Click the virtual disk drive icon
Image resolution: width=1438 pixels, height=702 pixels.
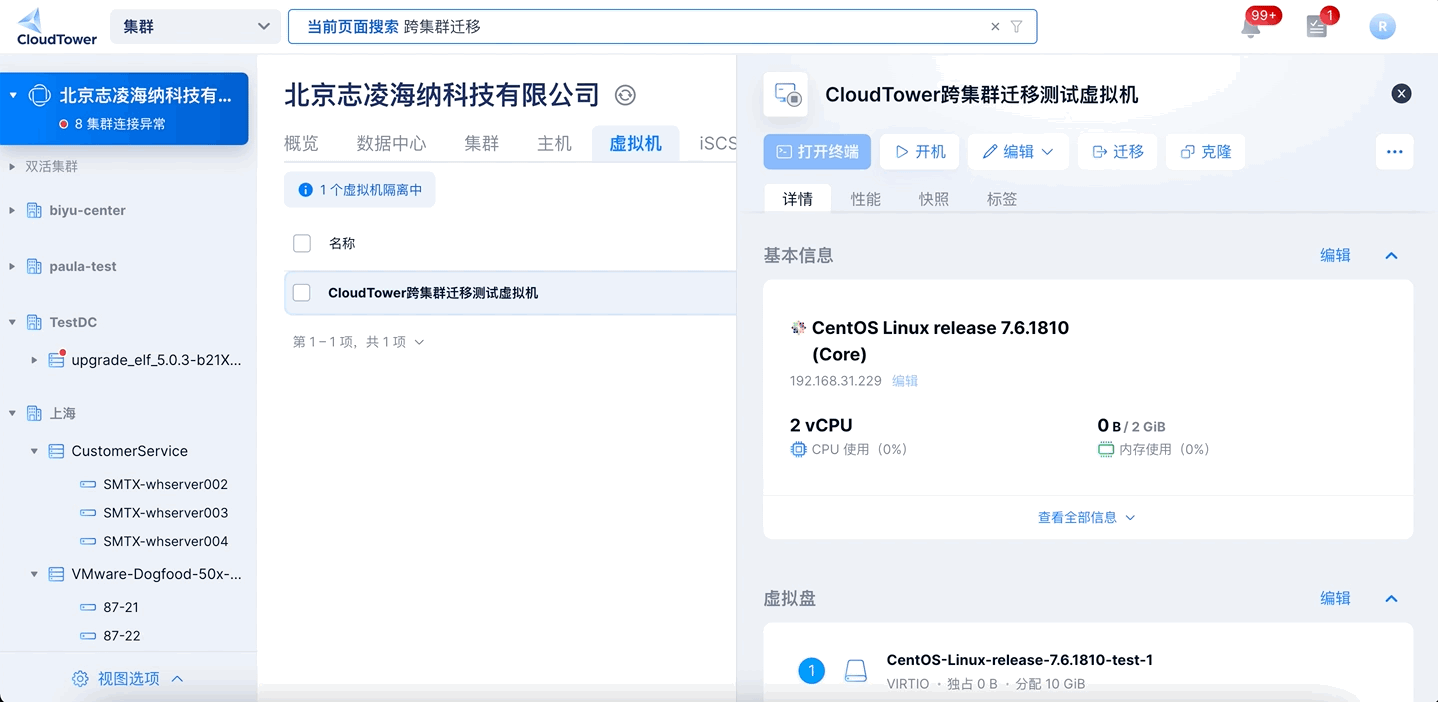856,671
